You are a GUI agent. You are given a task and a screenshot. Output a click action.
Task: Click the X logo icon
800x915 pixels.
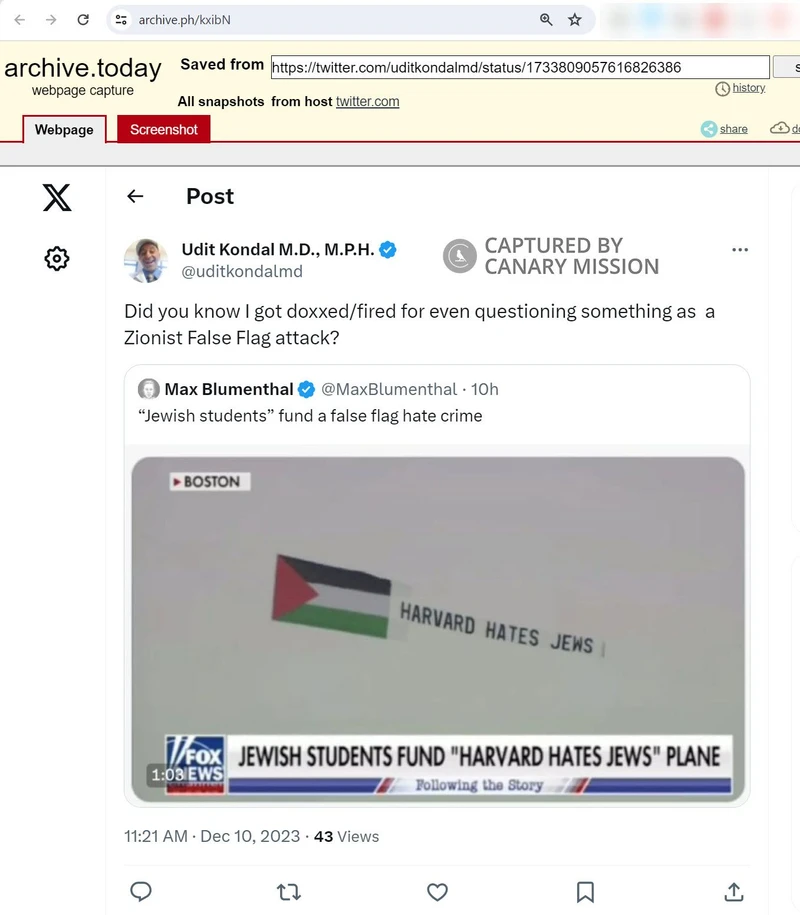click(x=57, y=197)
